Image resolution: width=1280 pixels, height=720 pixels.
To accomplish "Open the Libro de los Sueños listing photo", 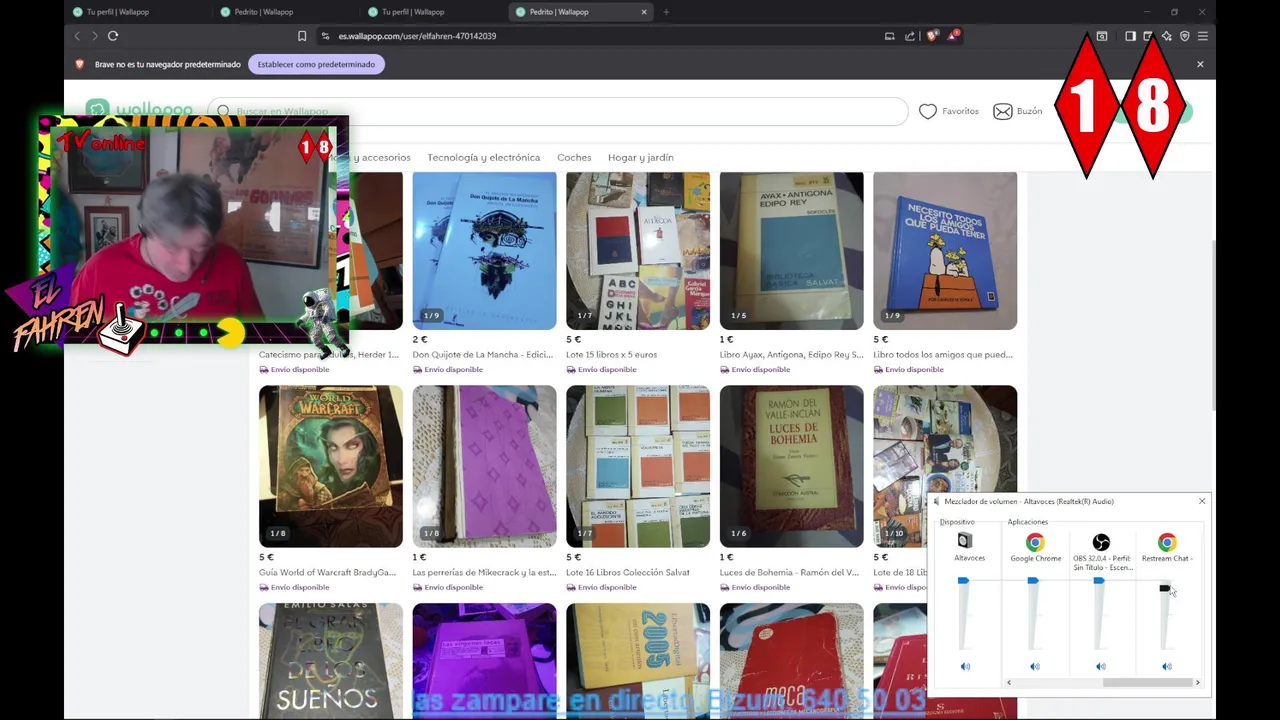I will [331, 661].
